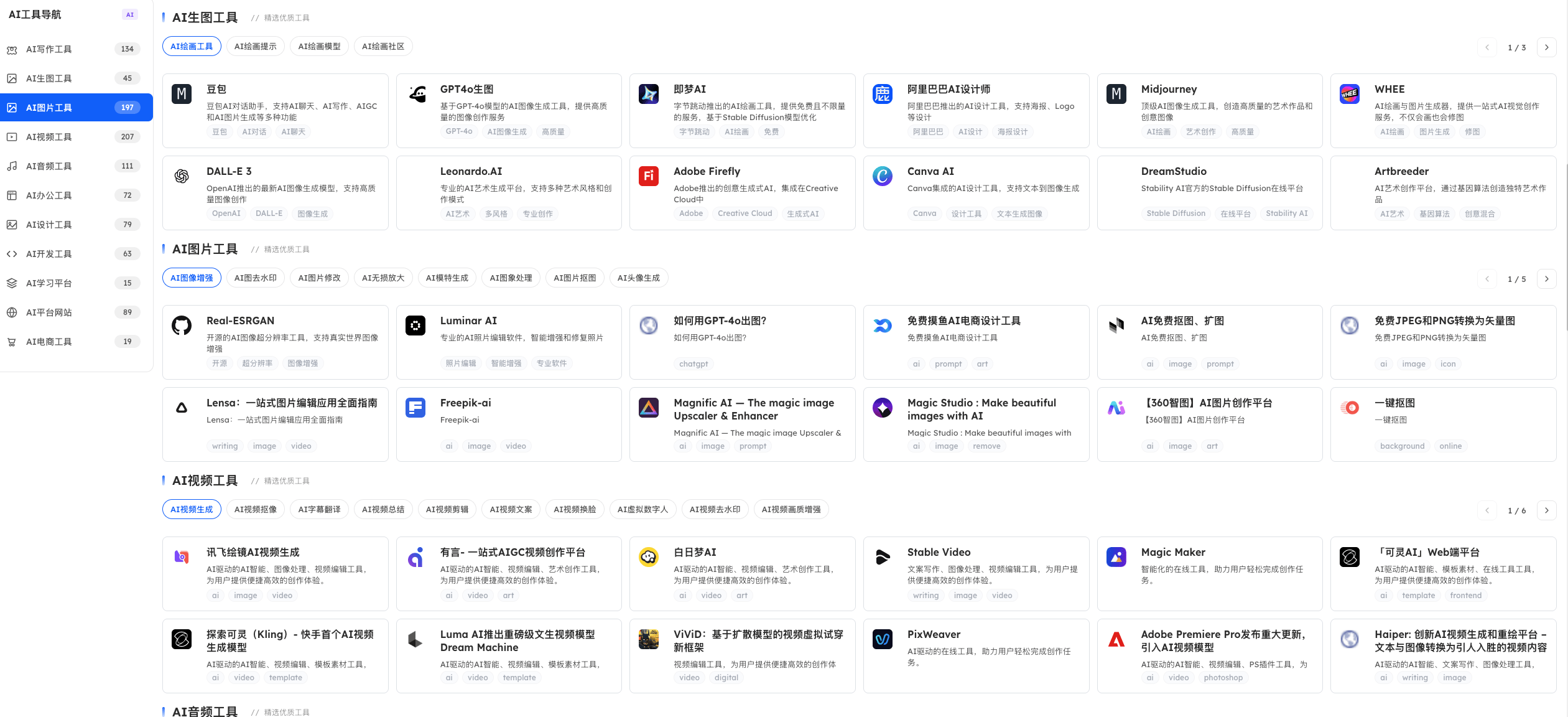
Task: Click the Magic Studio logo icon
Action: point(883,408)
